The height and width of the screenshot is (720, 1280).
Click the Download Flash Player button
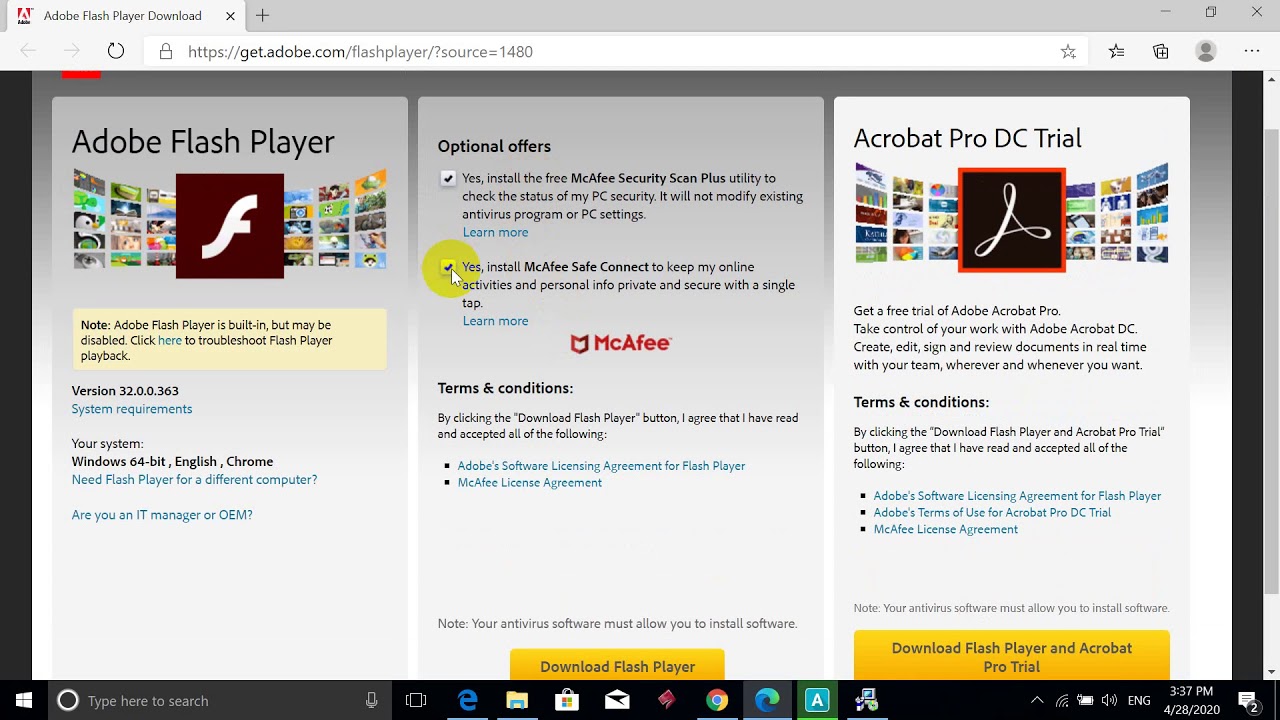click(x=617, y=666)
